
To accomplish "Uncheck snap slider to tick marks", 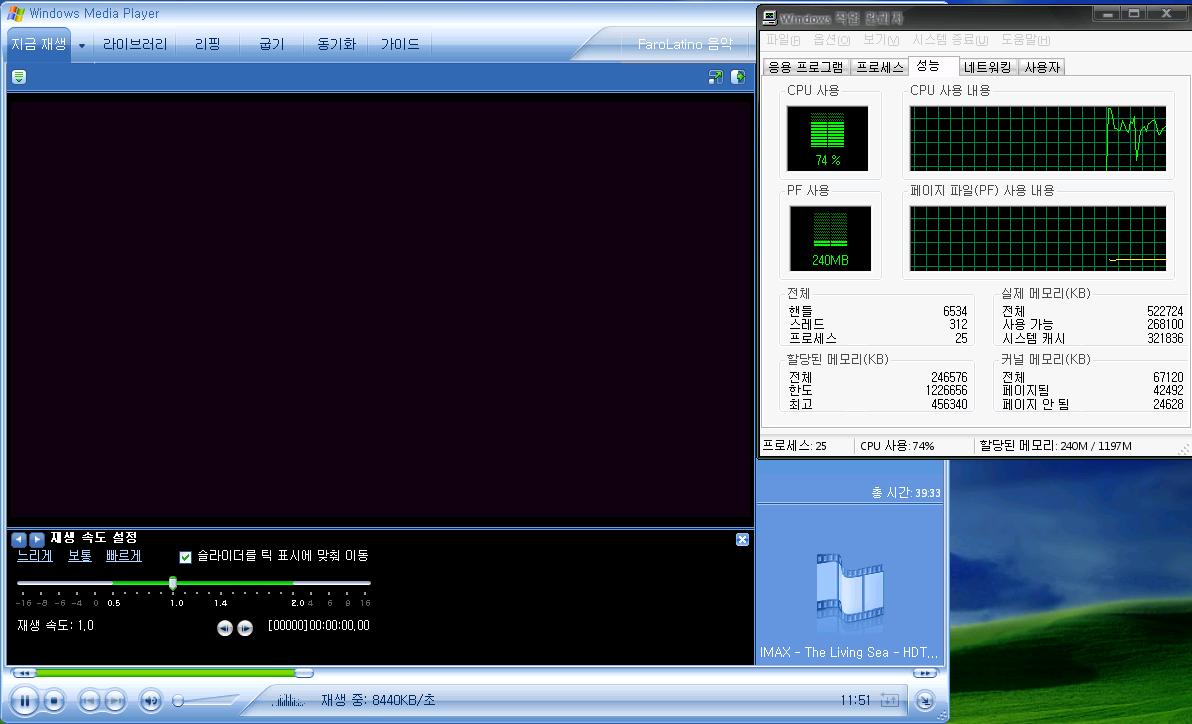I will (185, 557).
